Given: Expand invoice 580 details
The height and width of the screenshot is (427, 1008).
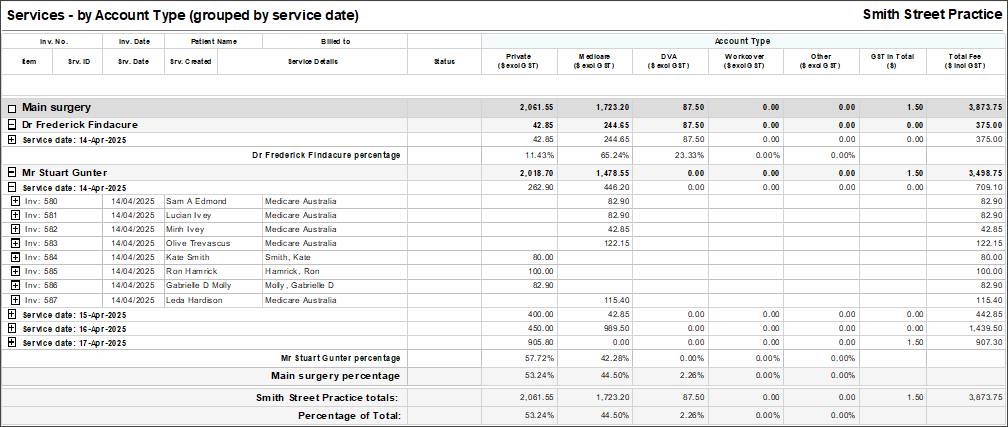Looking at the screenshot, I should pyautogui.click(x=15, y=201).
